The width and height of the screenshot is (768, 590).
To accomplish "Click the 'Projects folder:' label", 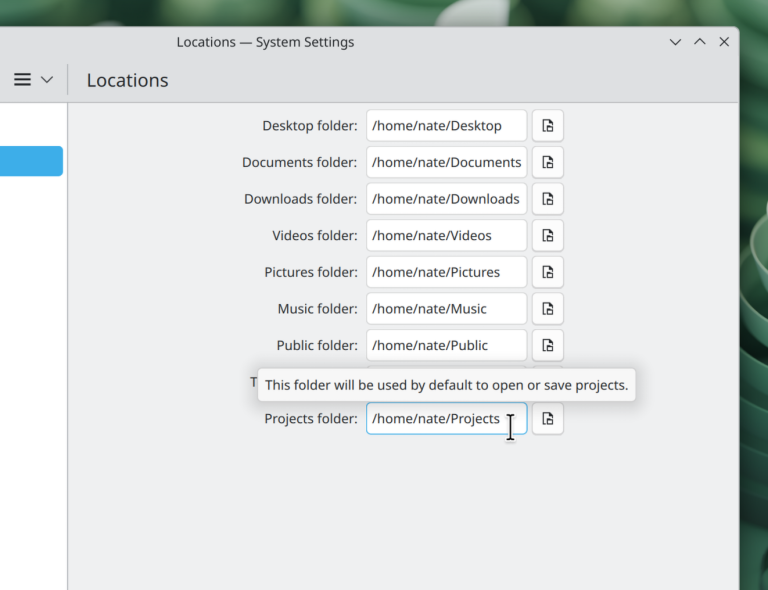I will 311,419.
